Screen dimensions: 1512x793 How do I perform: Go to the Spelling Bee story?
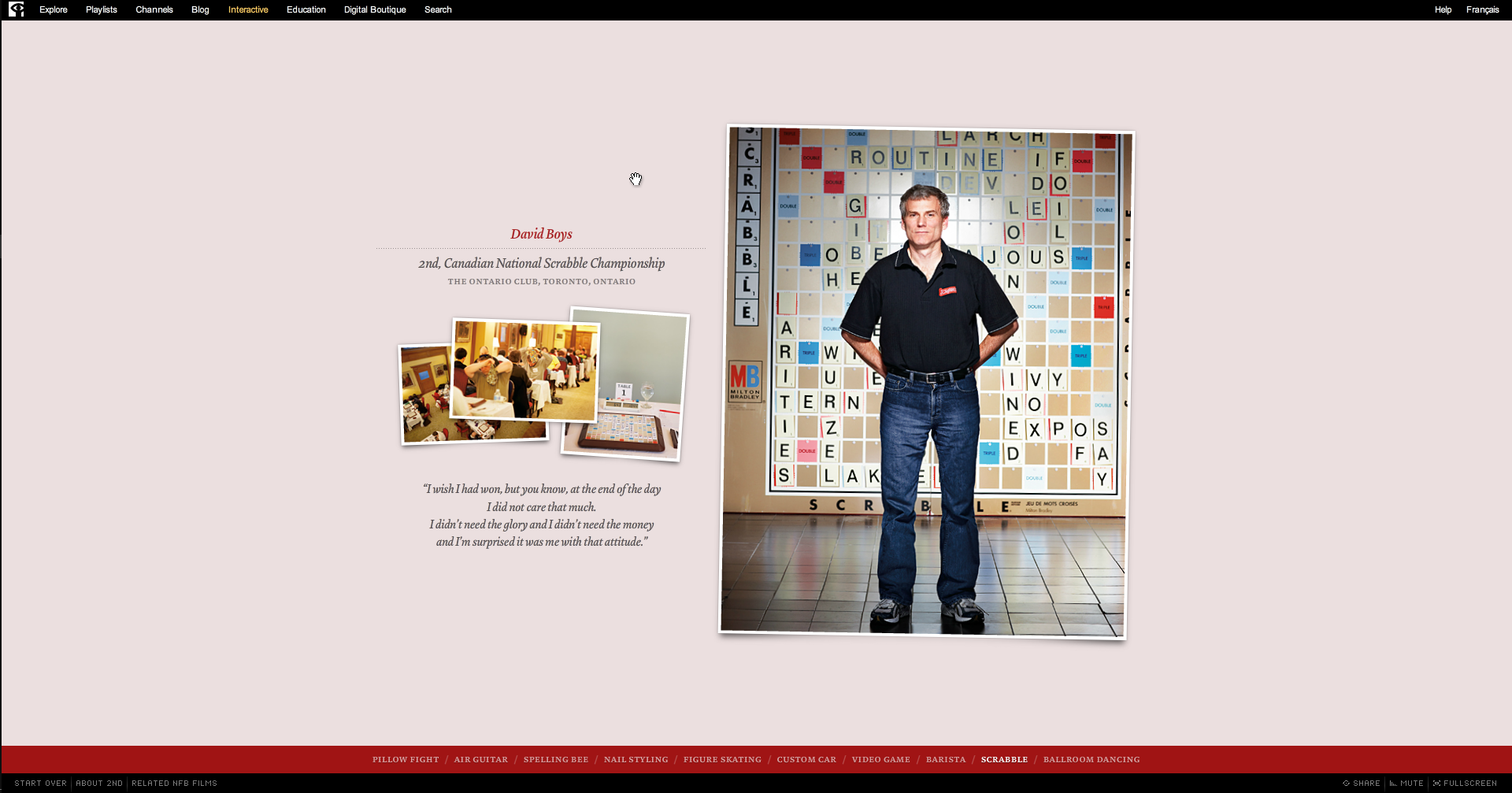click(x=556, y=760)
